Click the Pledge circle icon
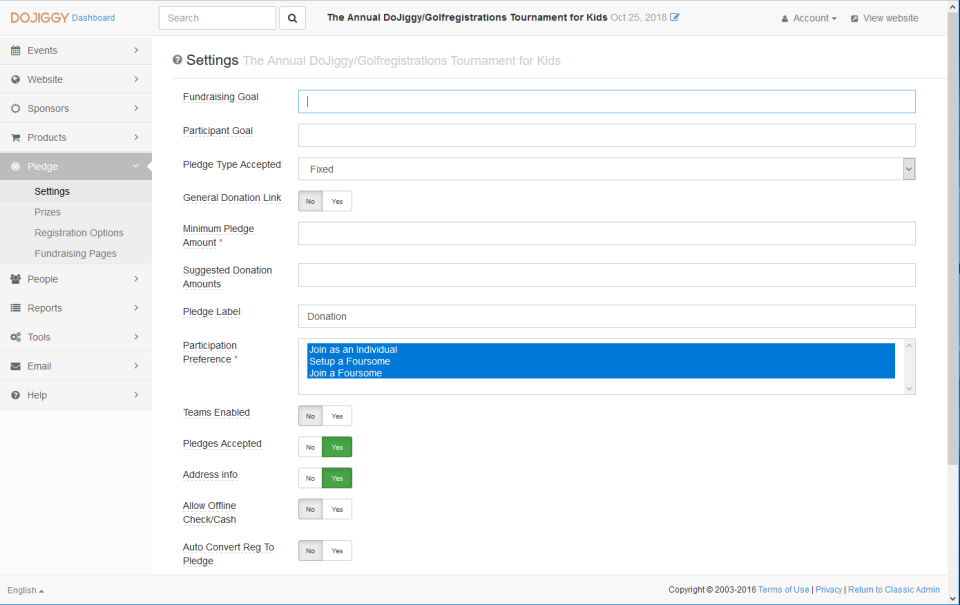960x605 pixels. (x=15, y=167)
